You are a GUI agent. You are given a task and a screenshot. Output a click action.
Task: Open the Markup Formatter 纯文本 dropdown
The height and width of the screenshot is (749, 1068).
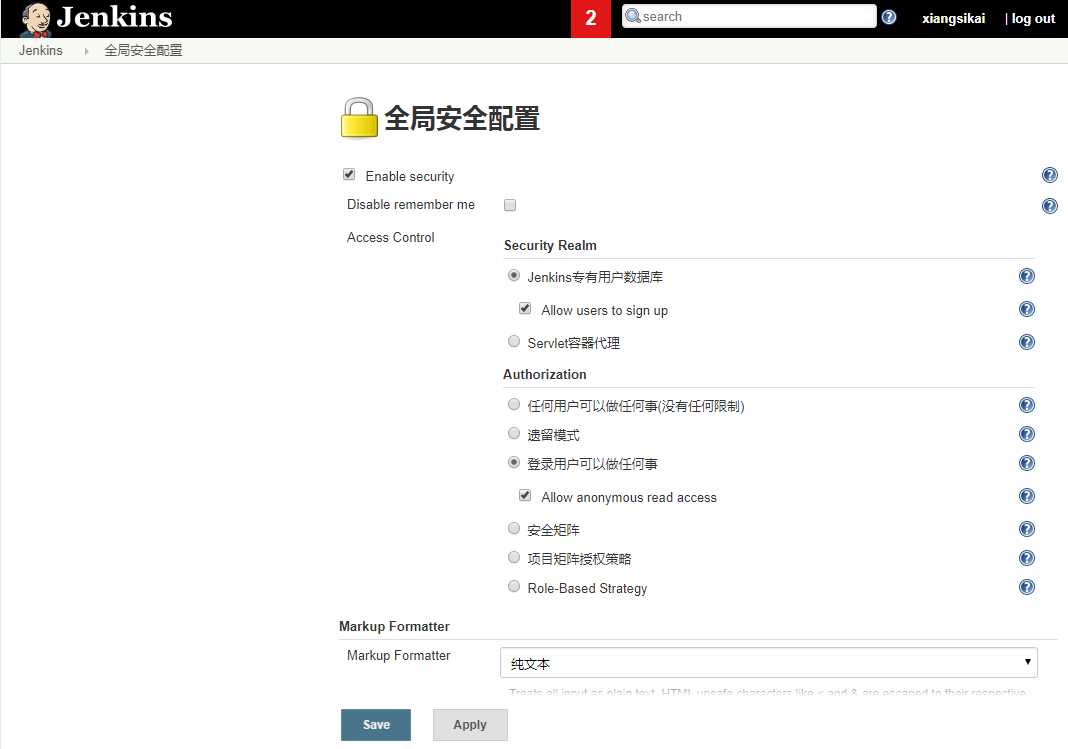(x=768, y=663)
